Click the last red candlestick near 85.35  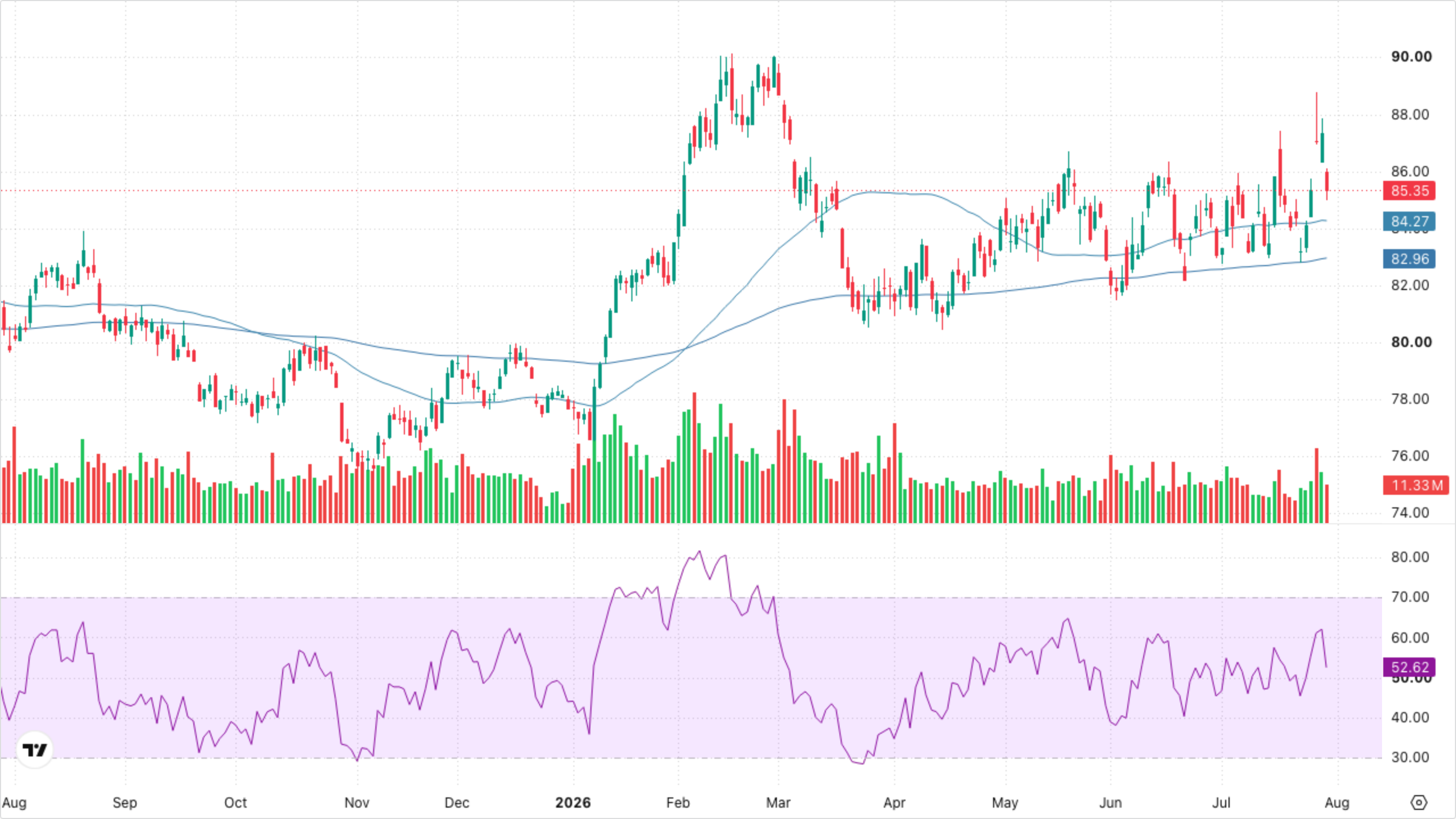point(1327,181)
